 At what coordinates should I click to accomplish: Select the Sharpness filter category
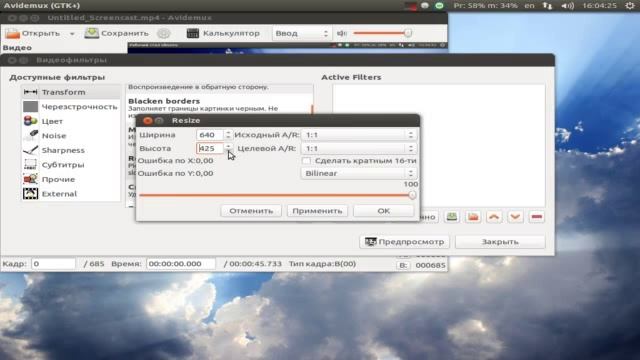click(x=71, y=150)
